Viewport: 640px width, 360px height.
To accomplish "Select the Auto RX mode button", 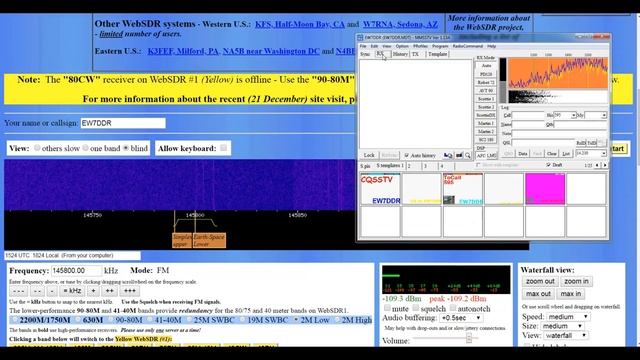I will [x=486, y=66].
